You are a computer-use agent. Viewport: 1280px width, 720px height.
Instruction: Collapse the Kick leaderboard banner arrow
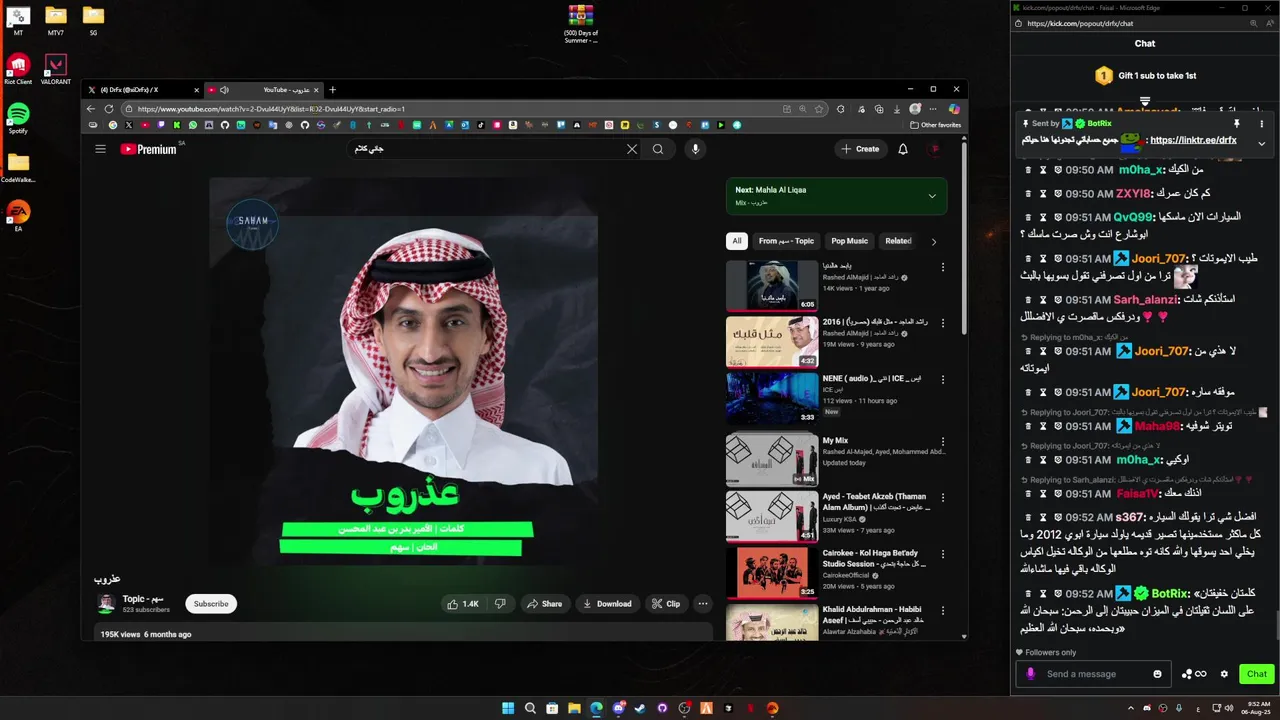pos(1145,101)
